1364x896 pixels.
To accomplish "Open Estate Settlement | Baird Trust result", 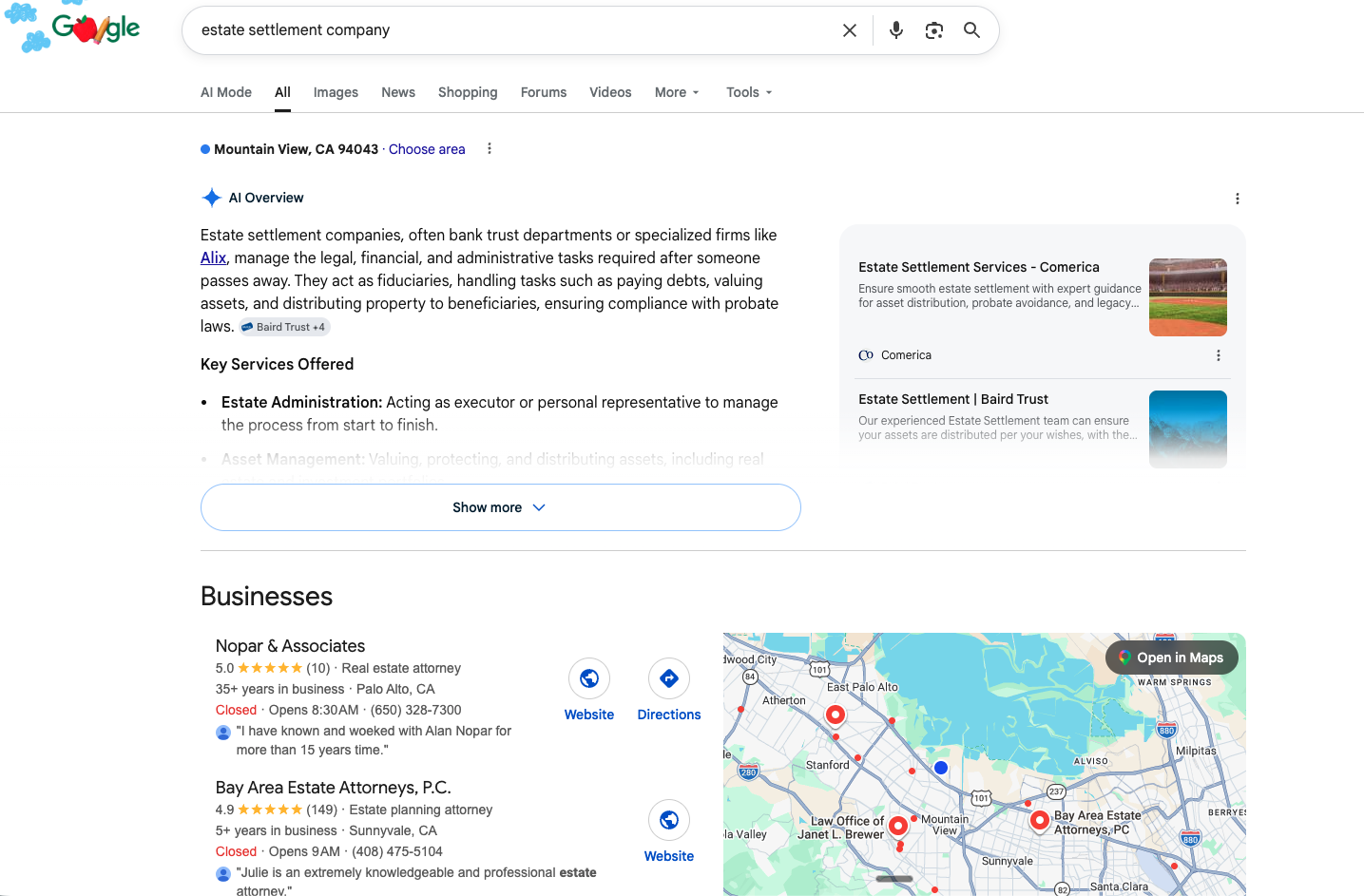I will 953,399.
